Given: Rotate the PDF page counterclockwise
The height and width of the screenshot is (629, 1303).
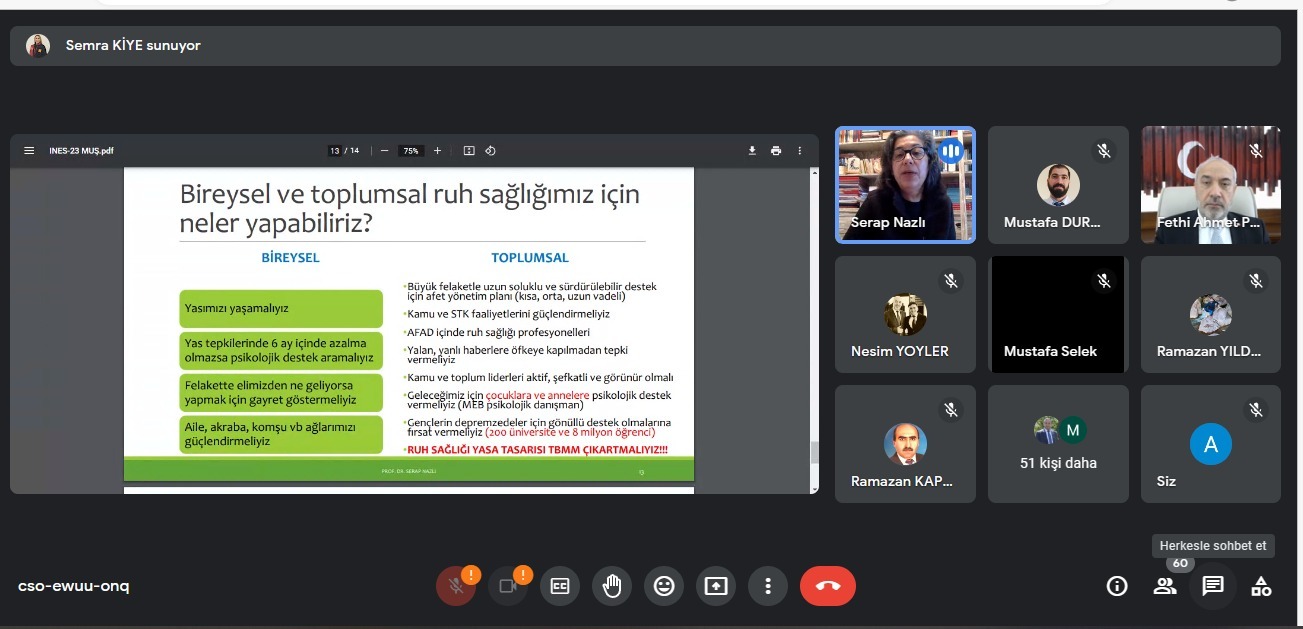Looking at the screenshot, I should (x=490, y=151).
